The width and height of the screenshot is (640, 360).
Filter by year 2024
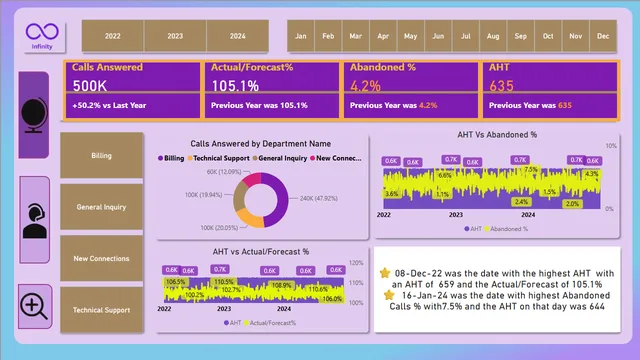tap(238, 36)
